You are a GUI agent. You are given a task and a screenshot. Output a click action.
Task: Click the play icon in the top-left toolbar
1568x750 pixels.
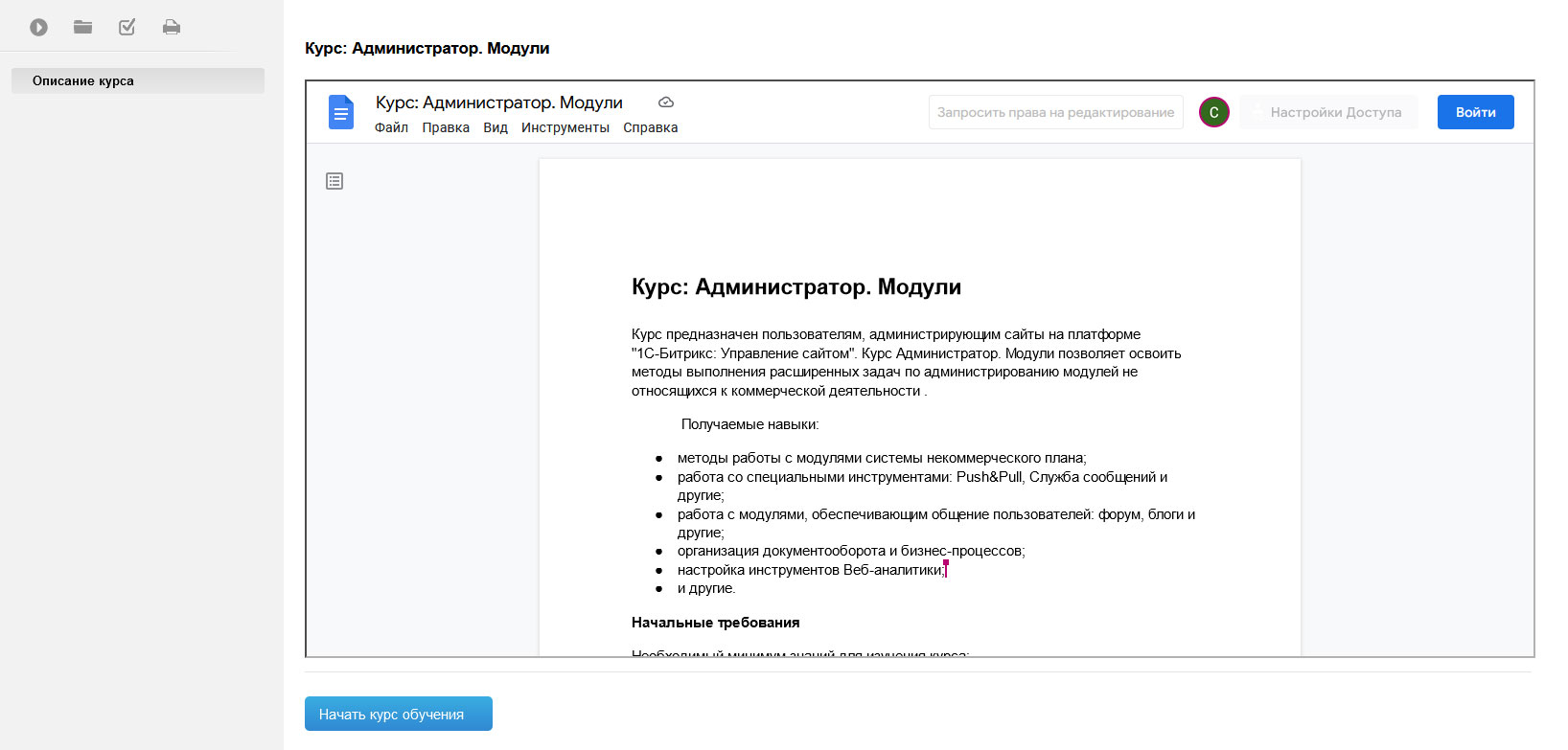[x=38, y=28]
